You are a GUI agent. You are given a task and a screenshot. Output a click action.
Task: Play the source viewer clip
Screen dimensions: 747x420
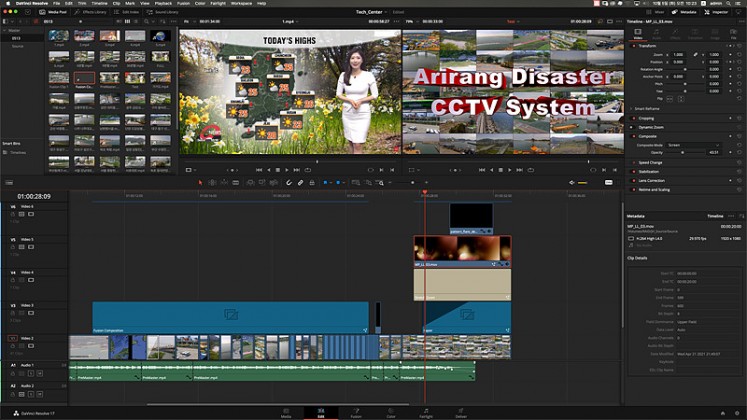pos(287,170)
